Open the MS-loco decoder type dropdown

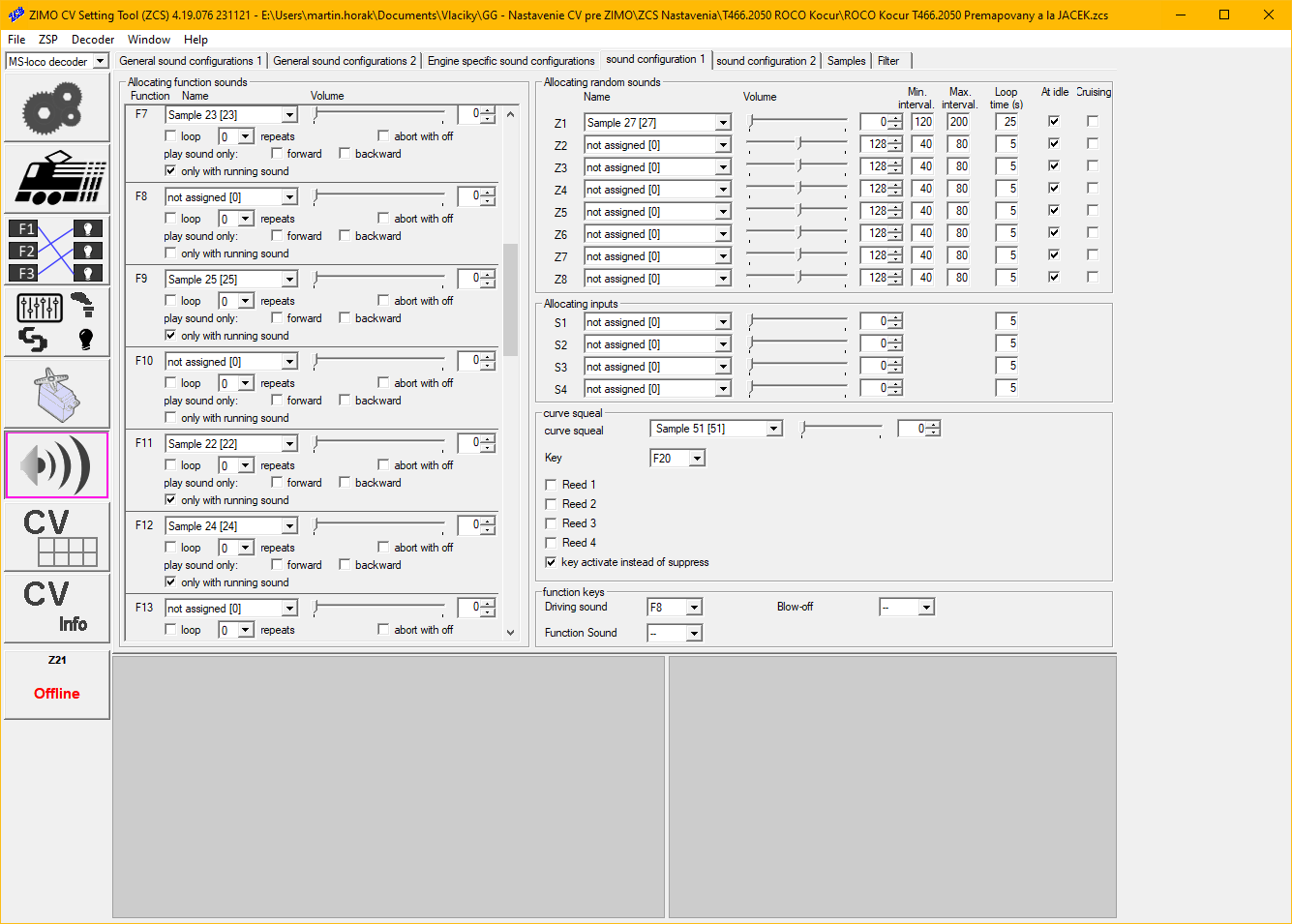(99, 62)
